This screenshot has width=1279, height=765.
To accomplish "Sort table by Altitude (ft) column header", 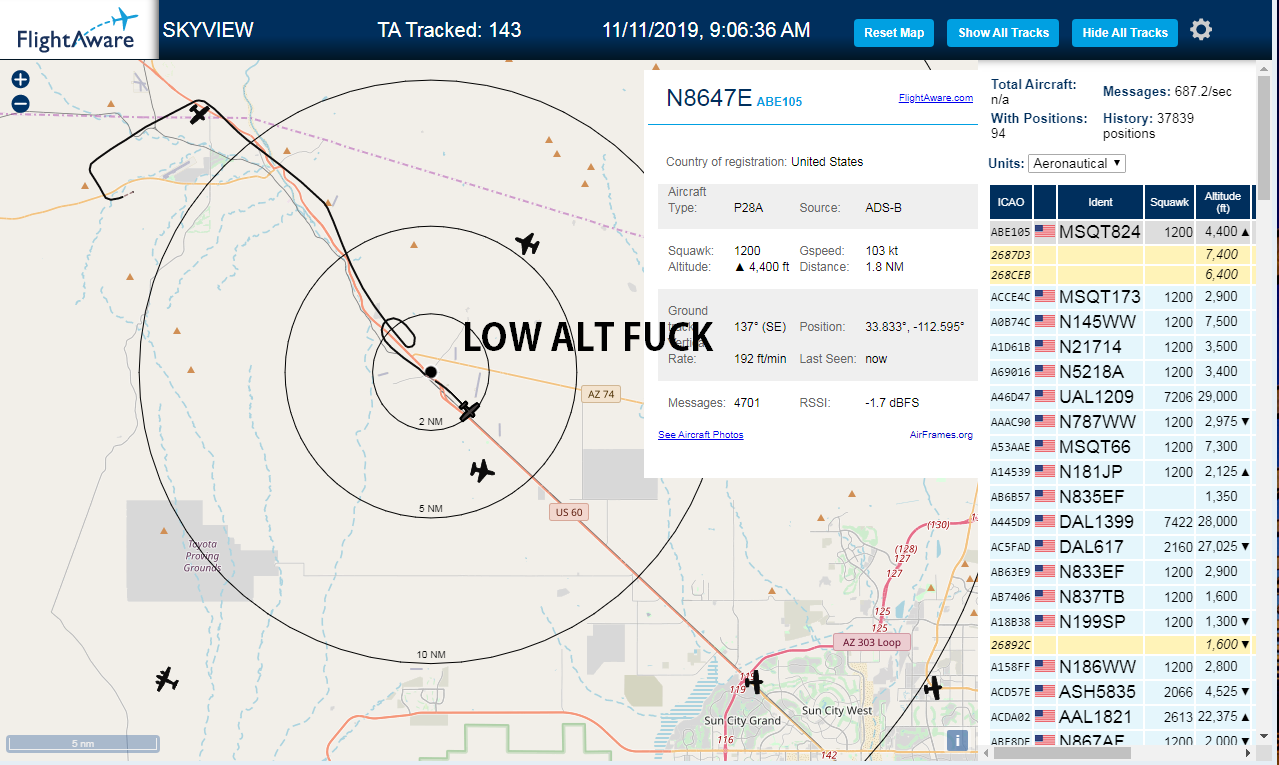I will pos(1222,202).
